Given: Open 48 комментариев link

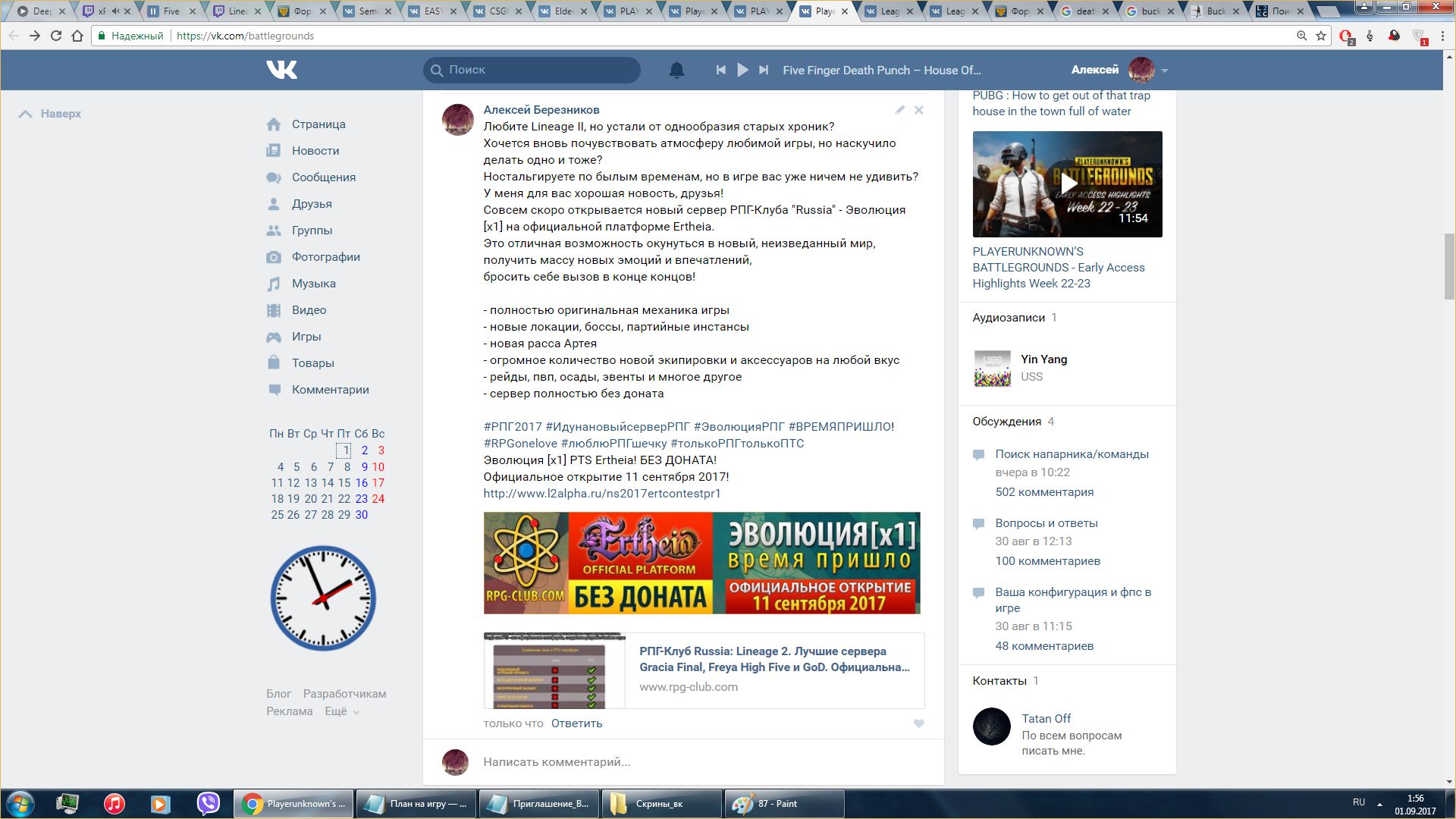Looking at the screenshot, I should click(x=1044, y=646).
